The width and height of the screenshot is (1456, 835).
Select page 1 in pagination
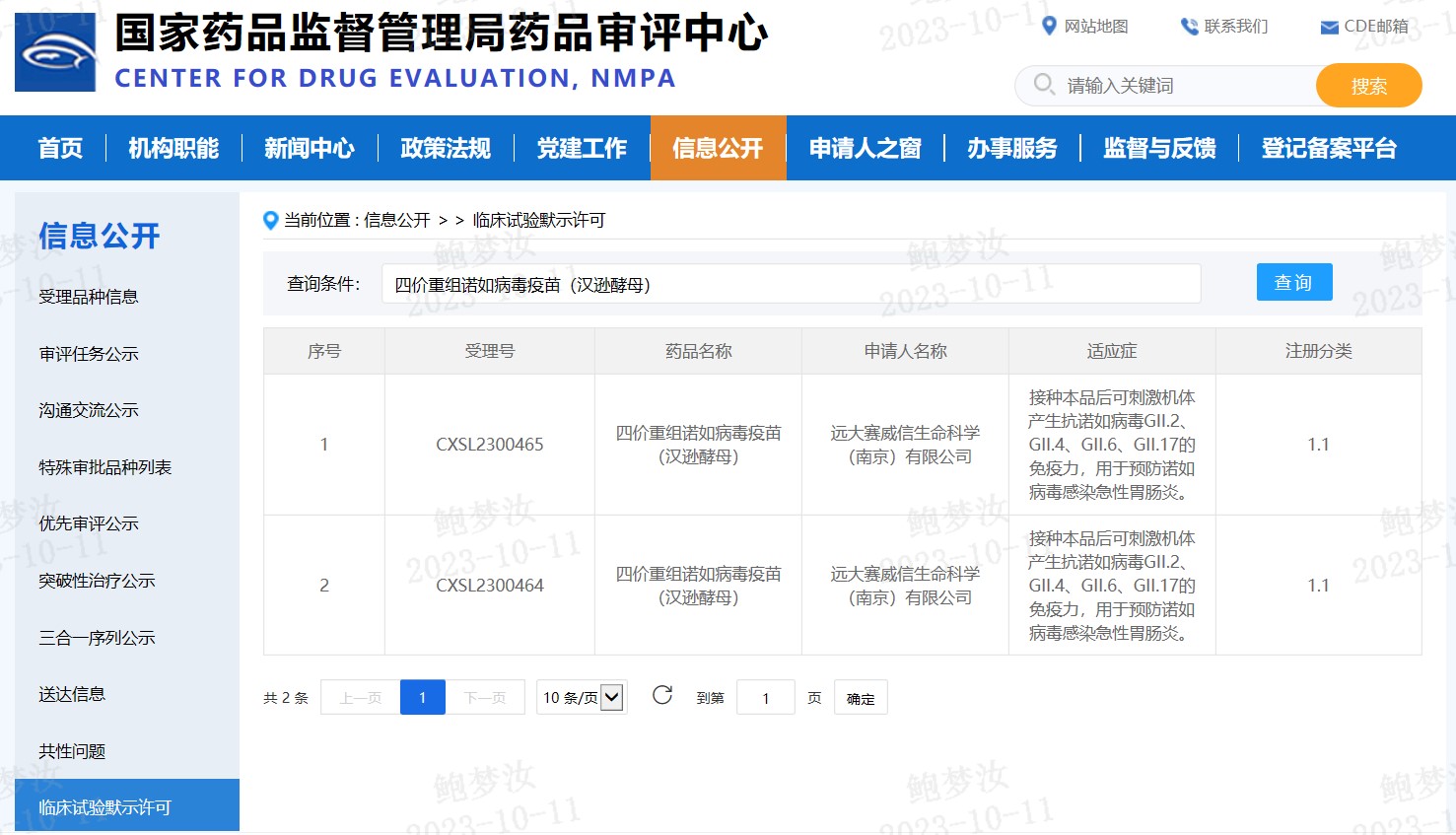(423, 697)
